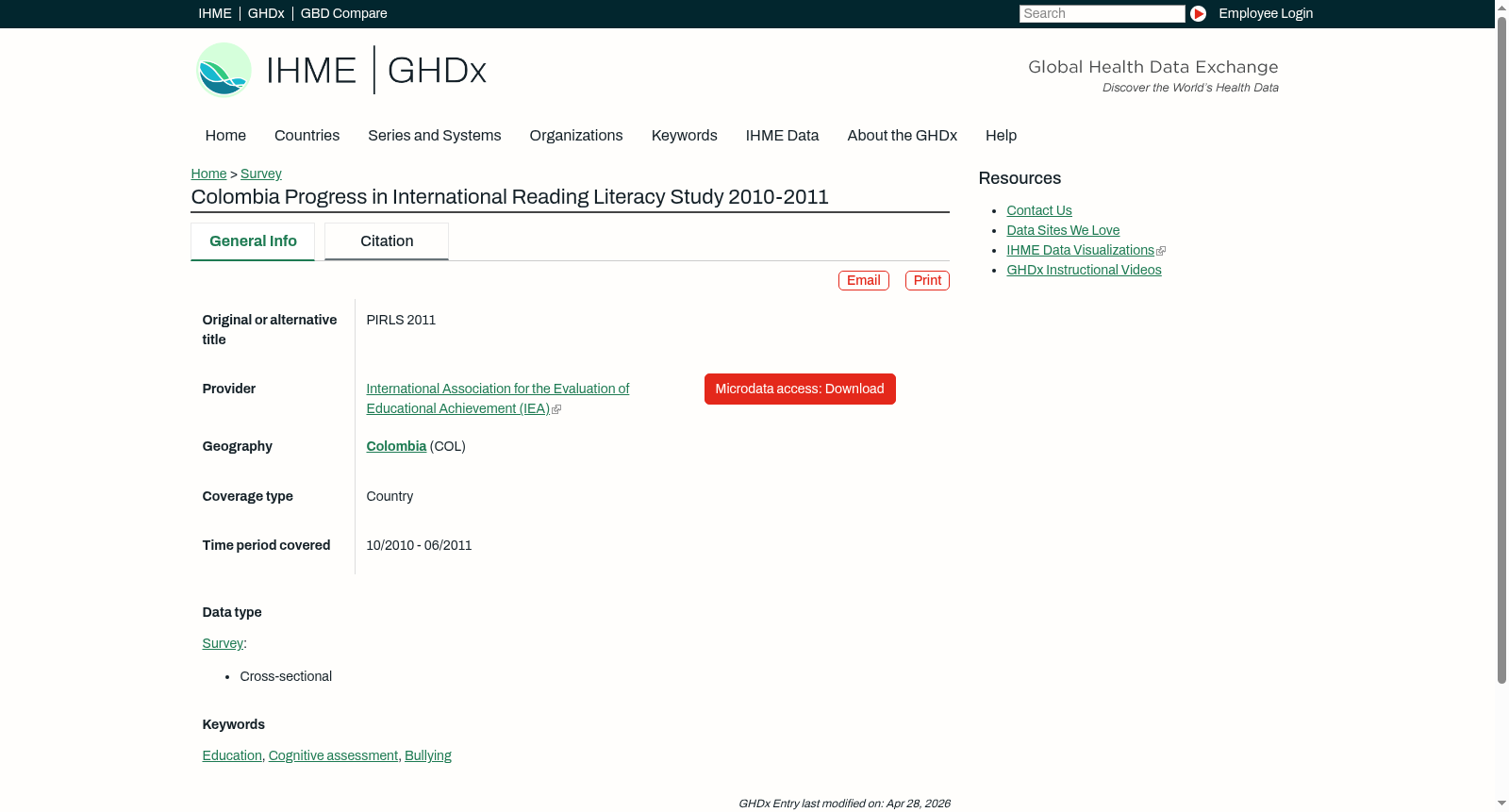Click the scrollbar up arrow
This screenshot has width=1509, height=812.
[1501, 7]
